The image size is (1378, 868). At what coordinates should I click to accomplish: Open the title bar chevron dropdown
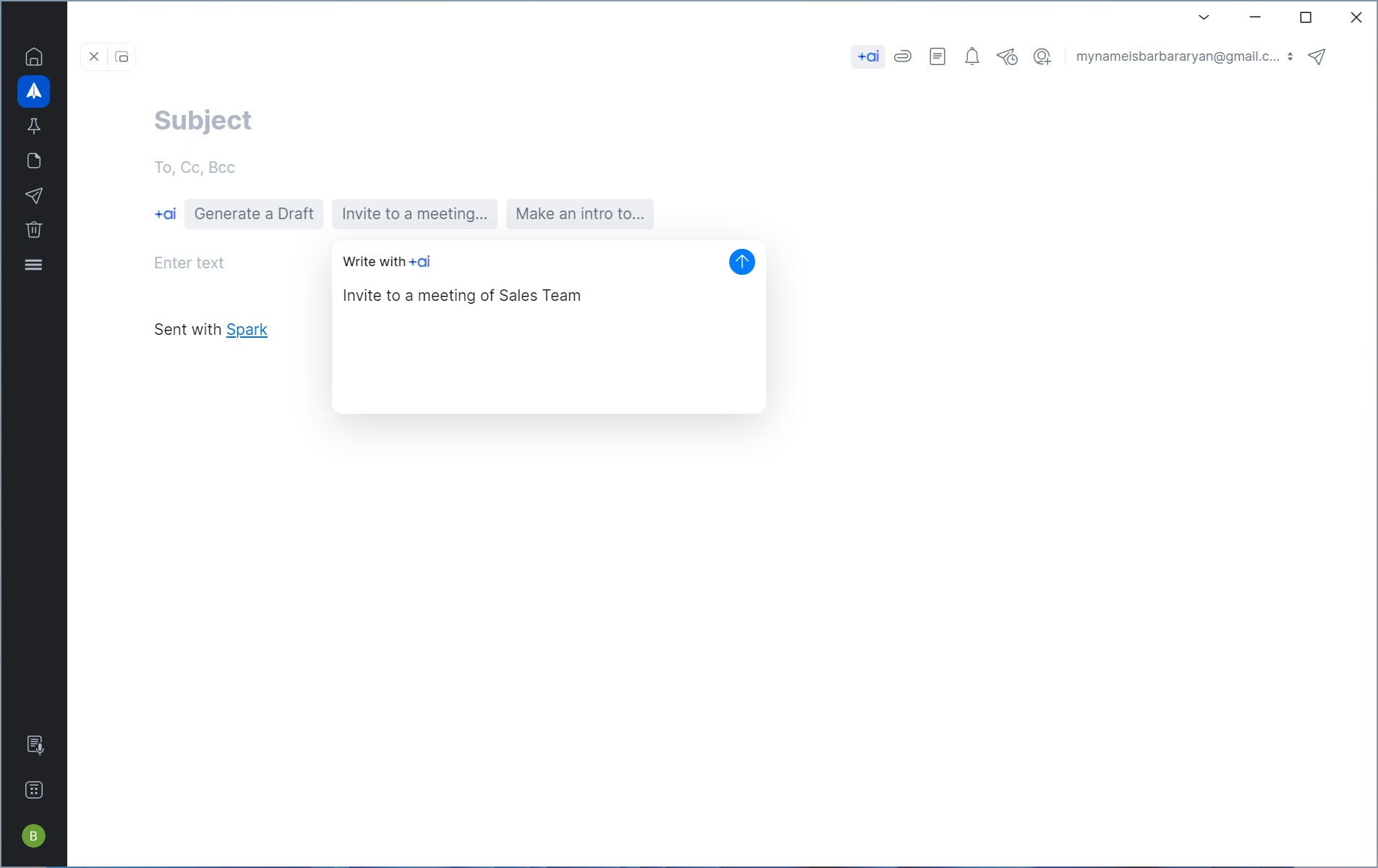point(1204,17)
